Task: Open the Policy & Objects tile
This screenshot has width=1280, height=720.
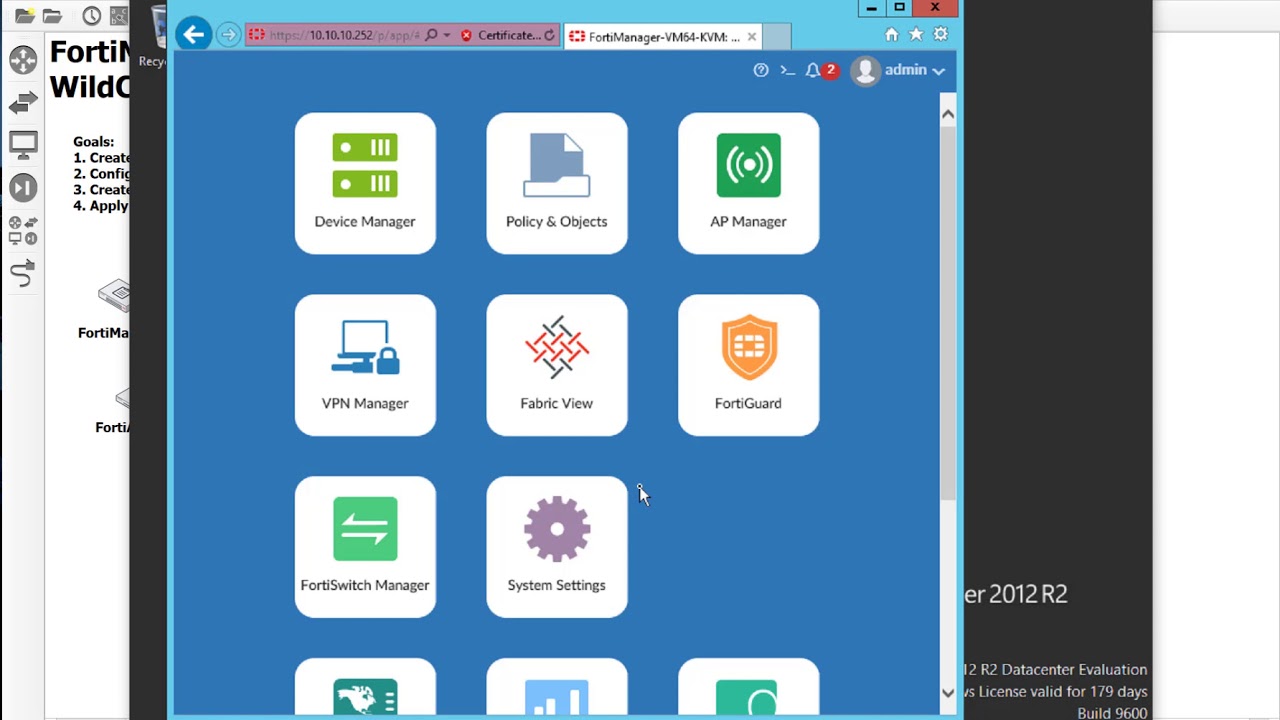Action: pyautogui.click(x=557, y=183)
